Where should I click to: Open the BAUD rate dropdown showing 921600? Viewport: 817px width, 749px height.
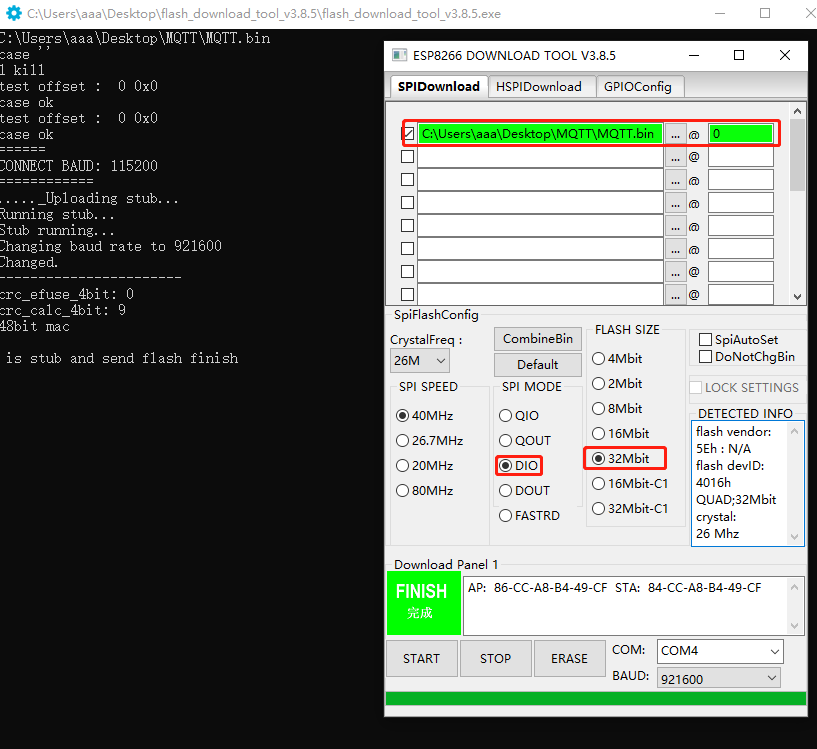[719, 679]
